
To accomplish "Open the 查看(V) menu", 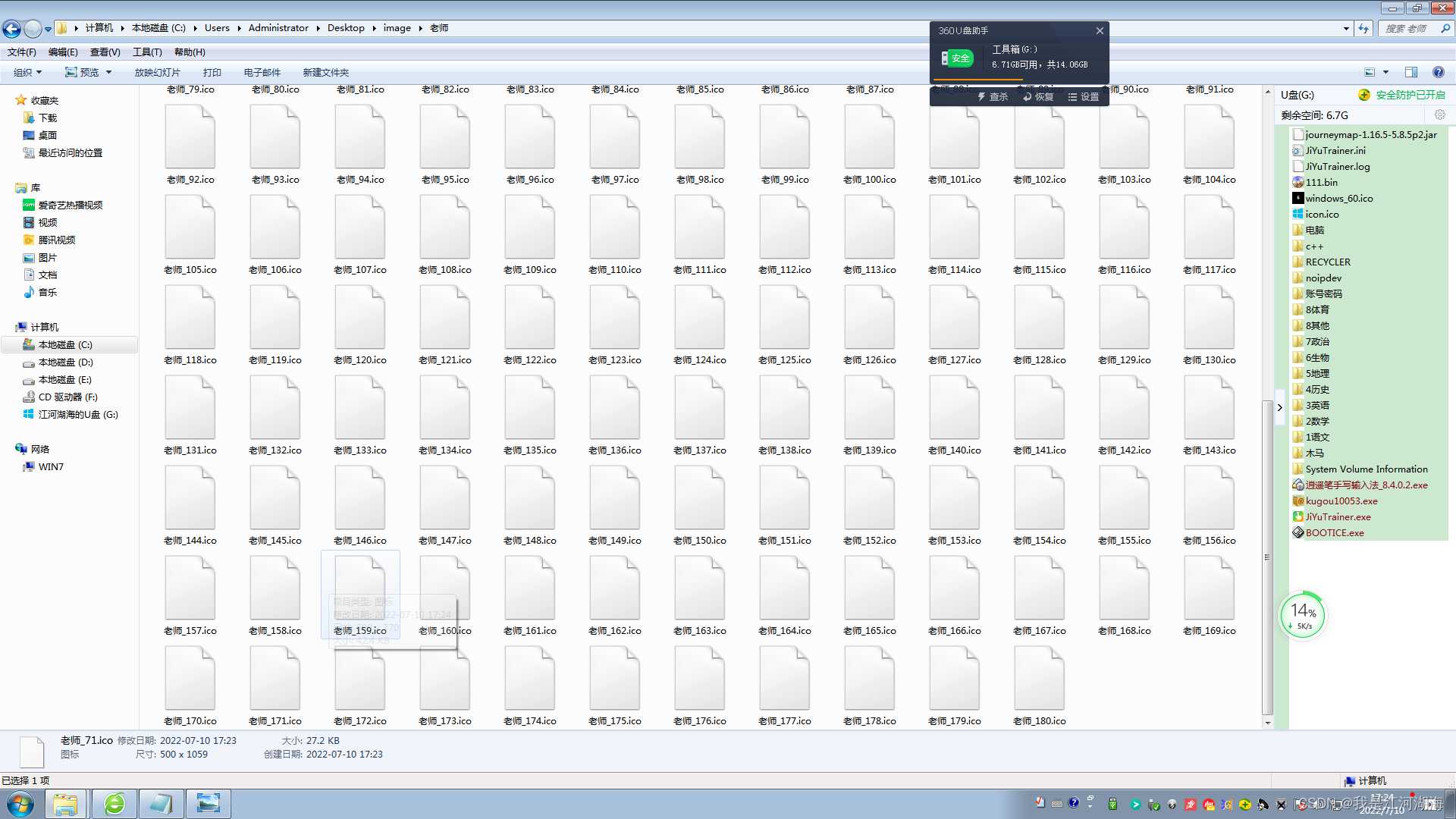I will pos(105,52).
